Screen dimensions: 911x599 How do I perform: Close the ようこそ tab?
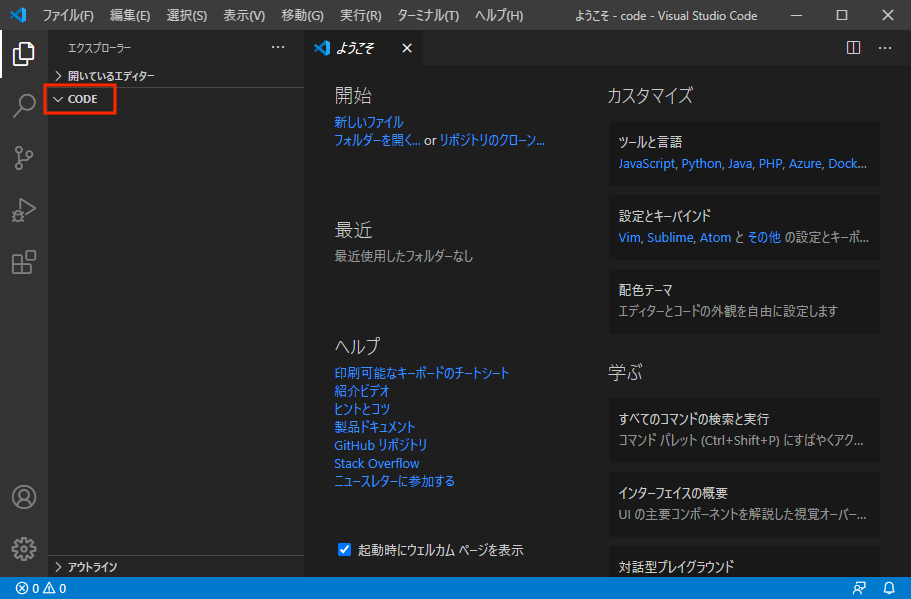(x=407, y=48)
